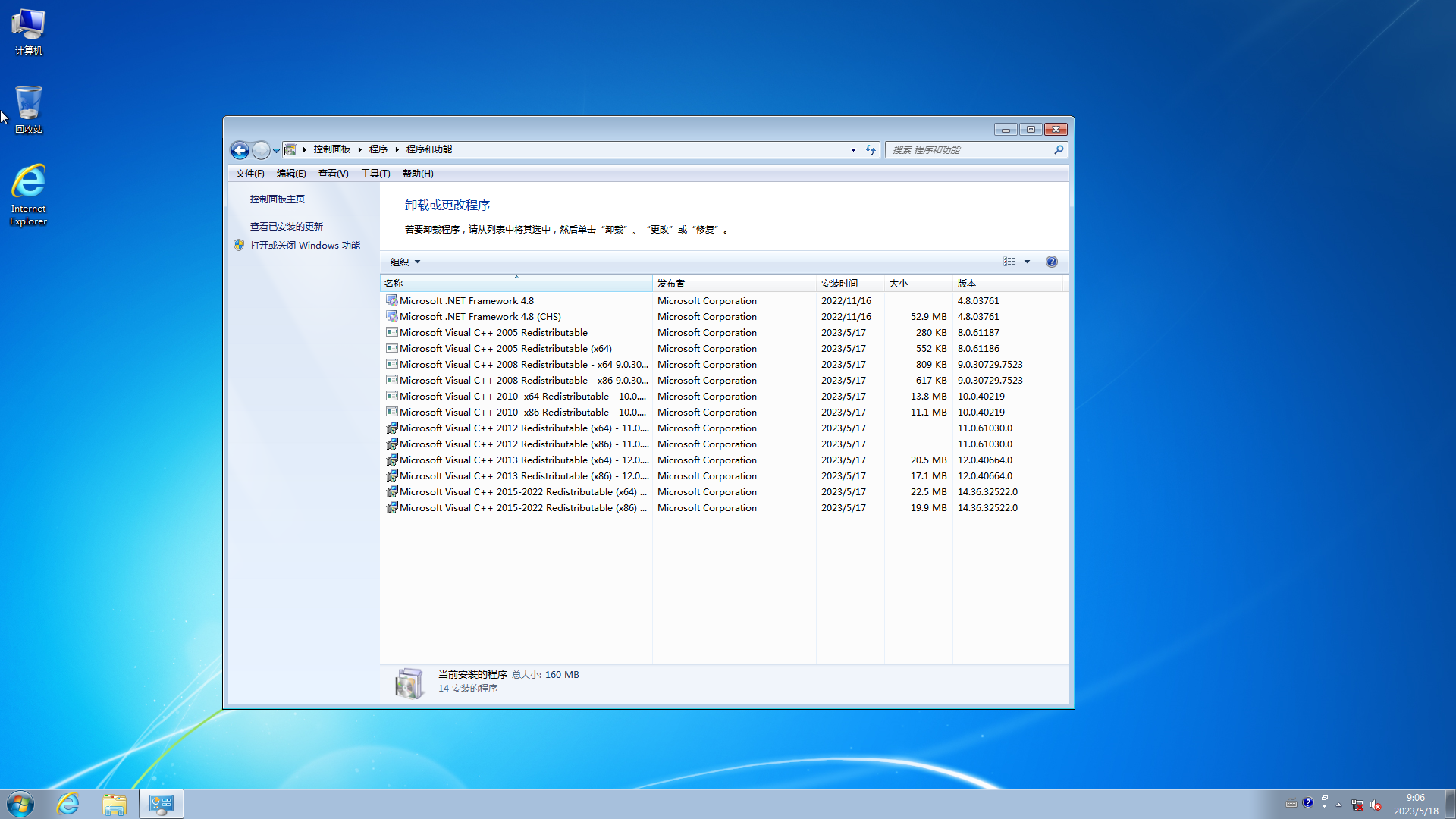The width and height of the screenshot is (1456, 819).
Task: Show hidden icons in the system tray
Action: pos(1338,805)
